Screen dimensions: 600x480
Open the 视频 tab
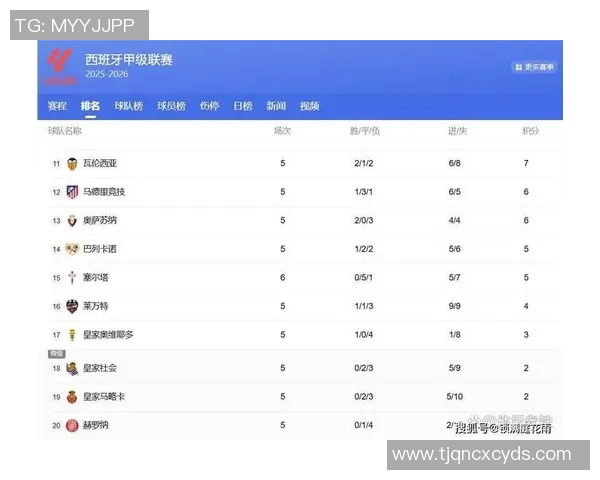310,106
